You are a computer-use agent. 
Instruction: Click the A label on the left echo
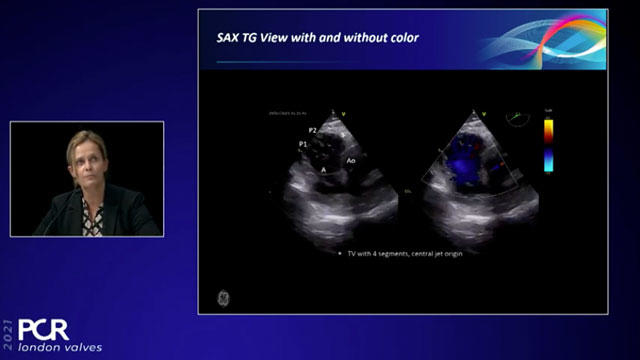tap(324, 170)
